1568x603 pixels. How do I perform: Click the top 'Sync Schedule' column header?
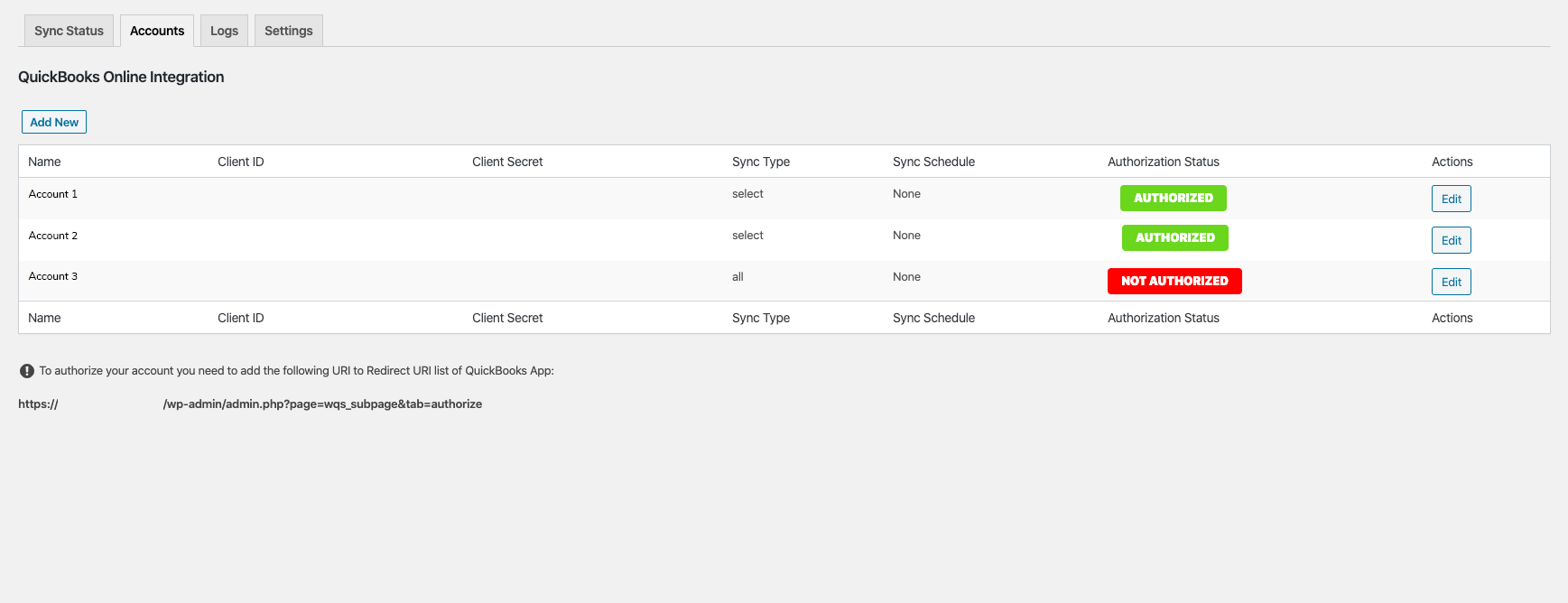point(933,162)
